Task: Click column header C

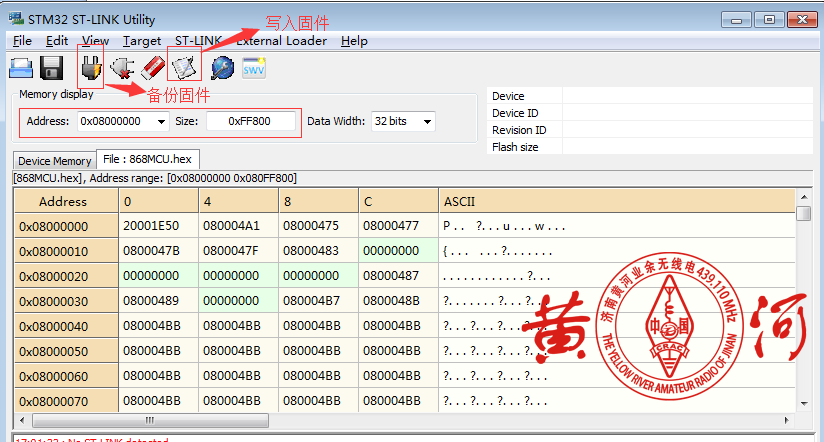Action: 398,201
